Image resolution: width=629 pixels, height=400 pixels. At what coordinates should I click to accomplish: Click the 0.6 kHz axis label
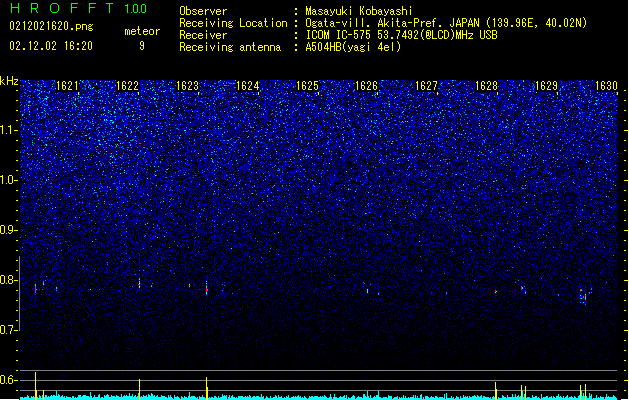point(9,380)
